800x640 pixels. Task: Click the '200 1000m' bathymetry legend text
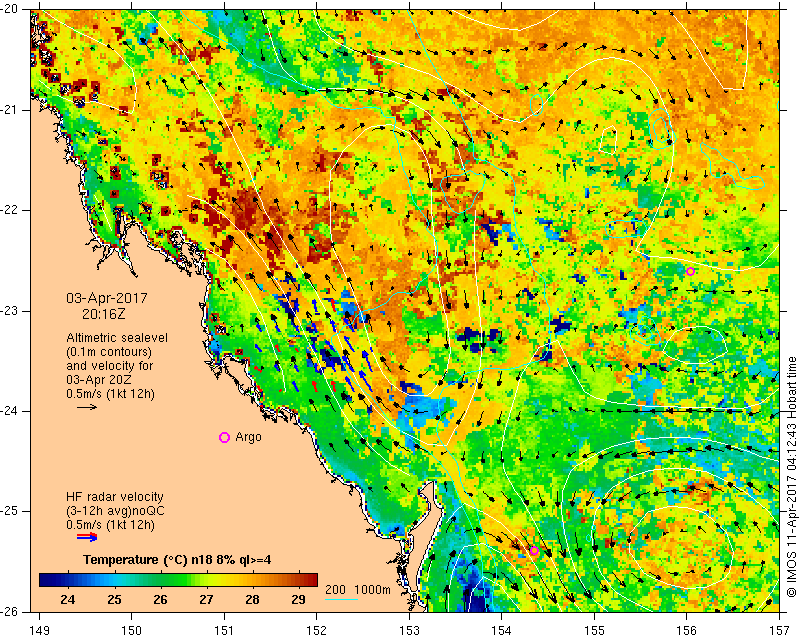coord(358,589)
